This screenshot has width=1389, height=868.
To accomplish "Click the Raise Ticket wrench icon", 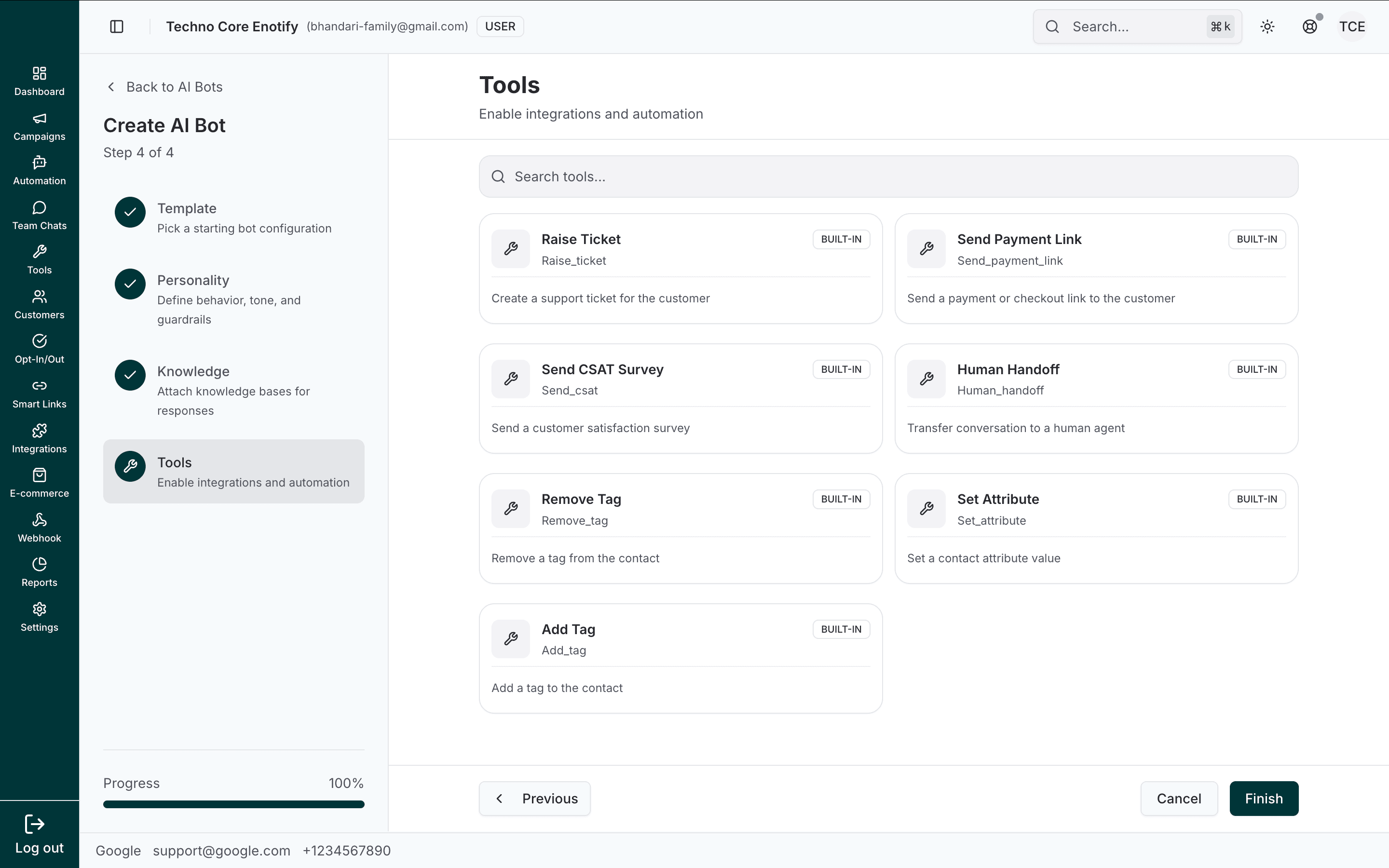I will pyautogui.click(x=511, y=248).
